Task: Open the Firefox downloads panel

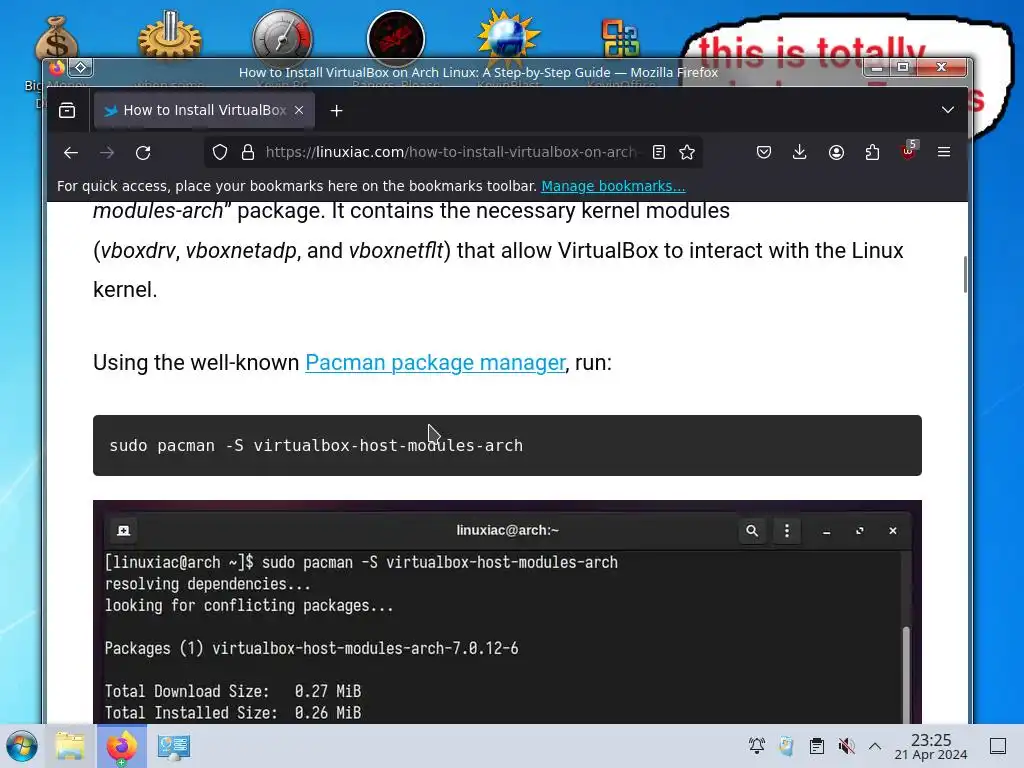Action: pyautogui.click(x=799, y=152)
